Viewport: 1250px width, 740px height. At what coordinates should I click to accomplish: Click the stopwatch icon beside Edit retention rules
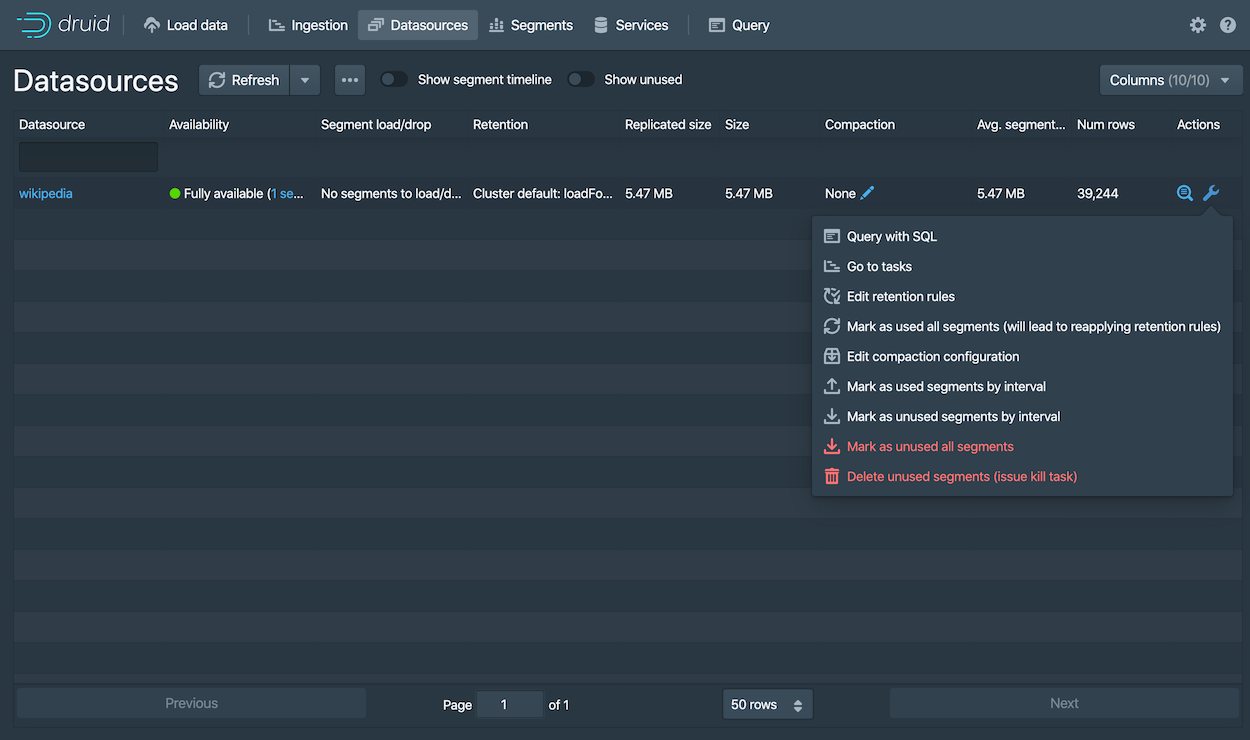point(831,296)
